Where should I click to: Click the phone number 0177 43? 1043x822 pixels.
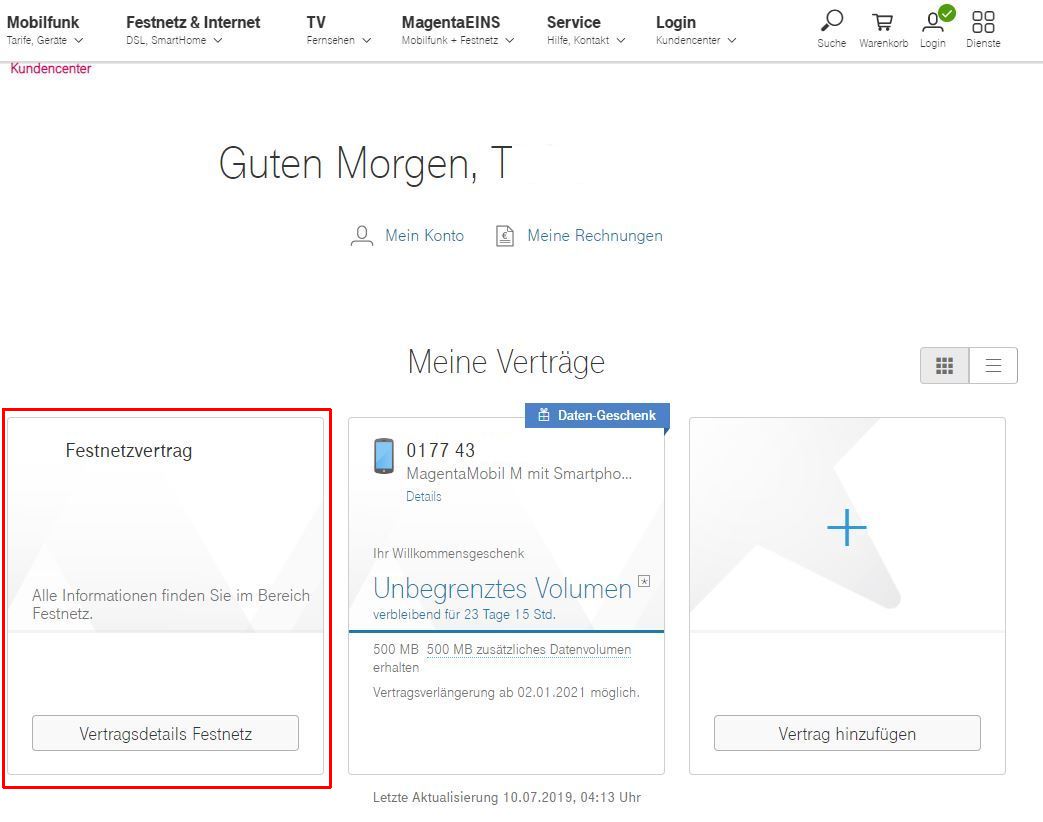pyautogui.click(x=440, y=450)
